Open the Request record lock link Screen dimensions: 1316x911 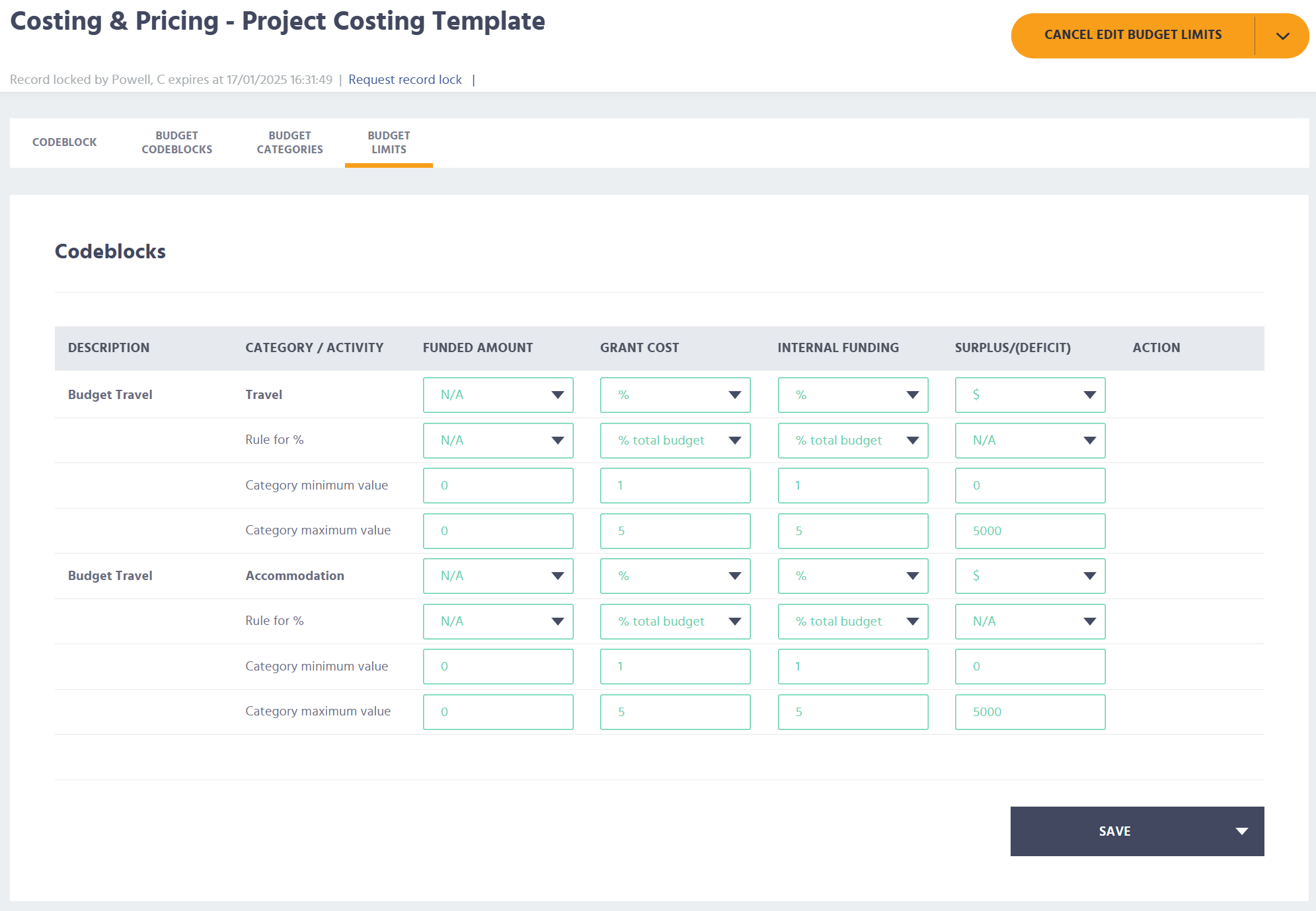pos(405,80)
